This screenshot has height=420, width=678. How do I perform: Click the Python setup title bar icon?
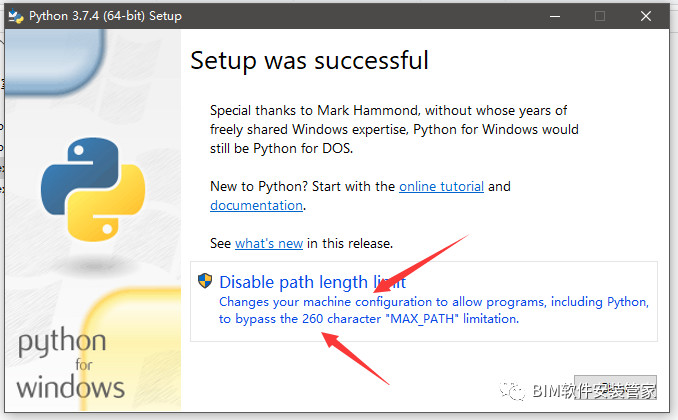pos(16,16)
